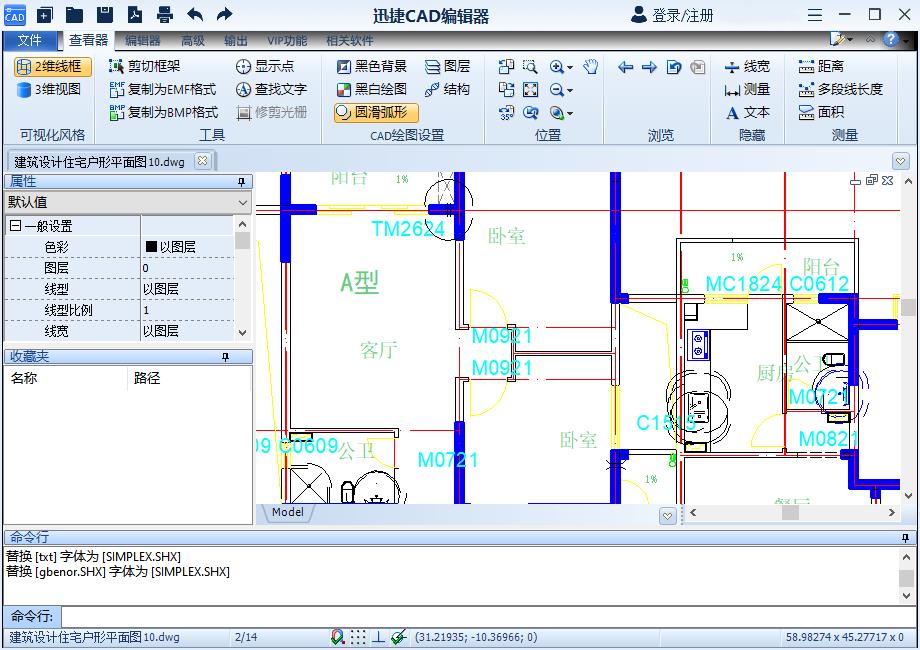920x650 pixels.
Task: Toggle the ortho mode icon in status bar
Action: coord(378,637)
